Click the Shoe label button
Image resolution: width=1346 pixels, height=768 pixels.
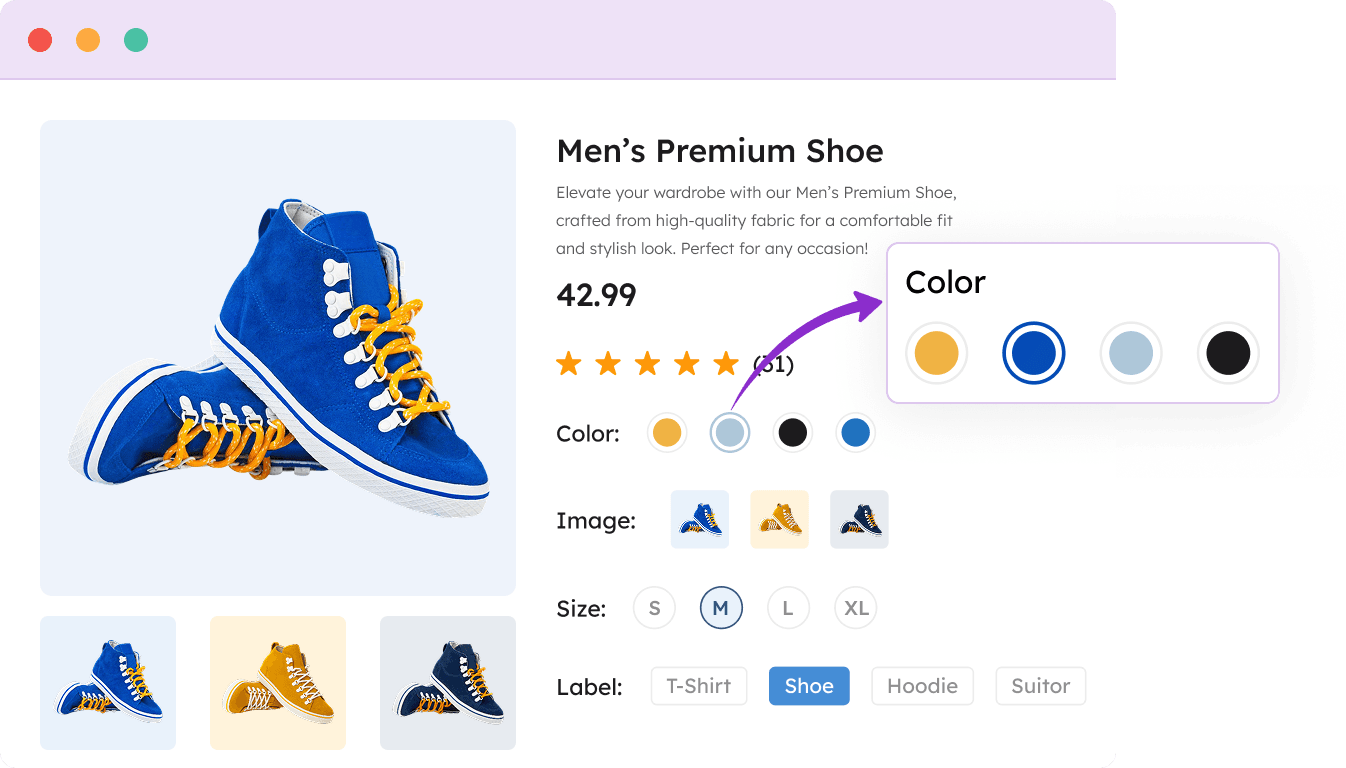coord(809,686)
